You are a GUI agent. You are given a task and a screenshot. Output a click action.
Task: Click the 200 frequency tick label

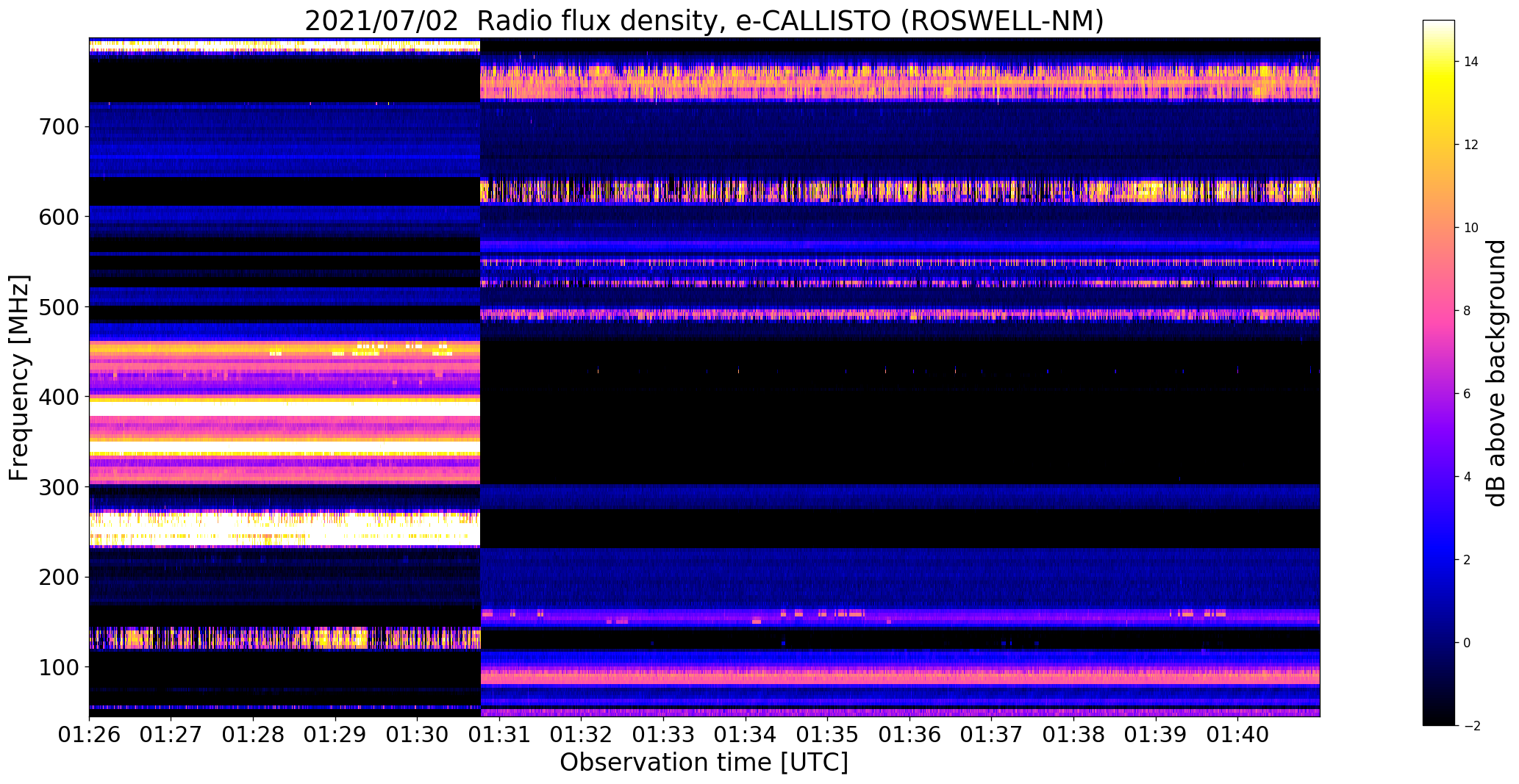tap(58, 578)
